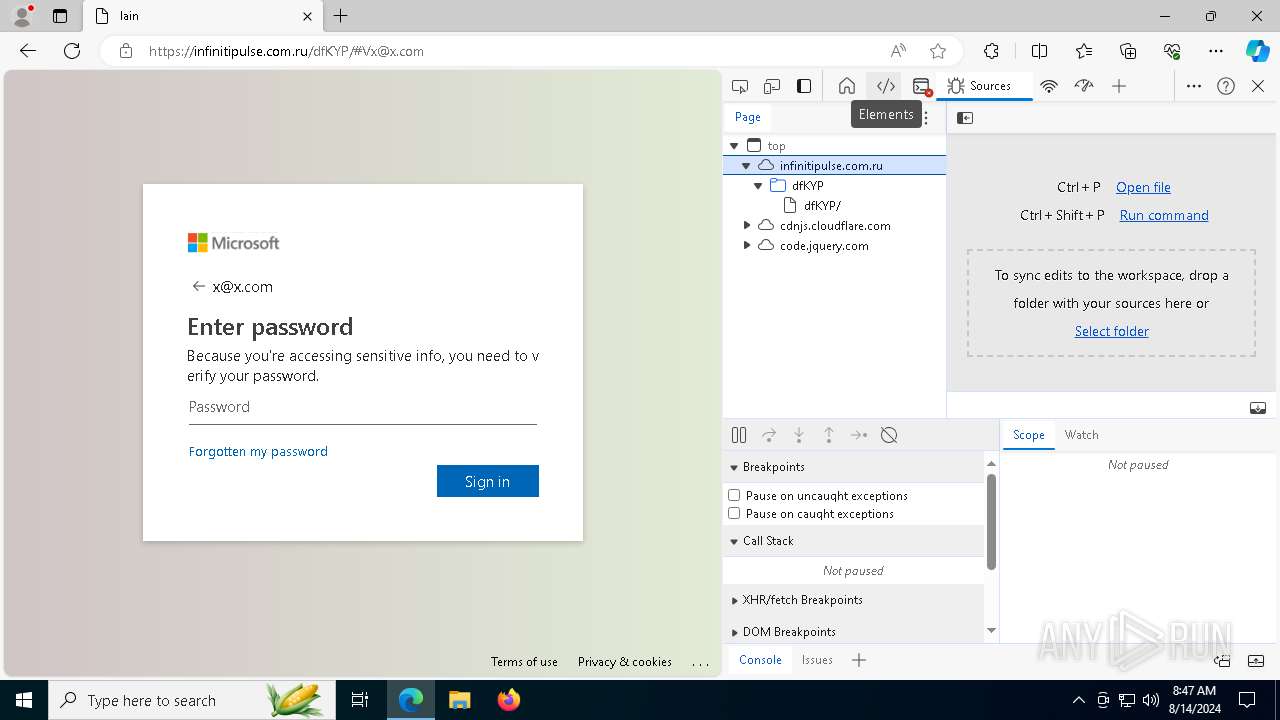
Task: Click the Inspect element picker icon
Action: pyautogui.click(x=740, y=86)
